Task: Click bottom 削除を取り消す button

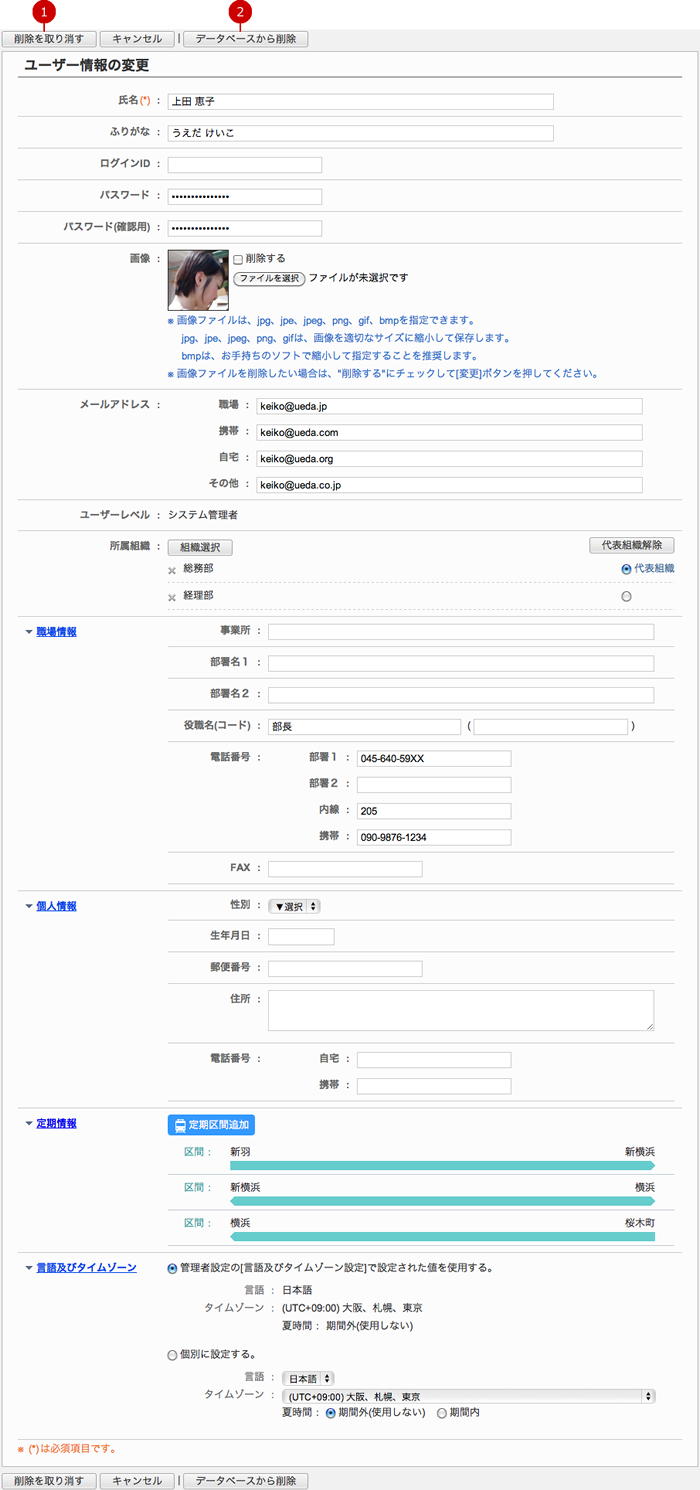Action: coord(49,1481)
